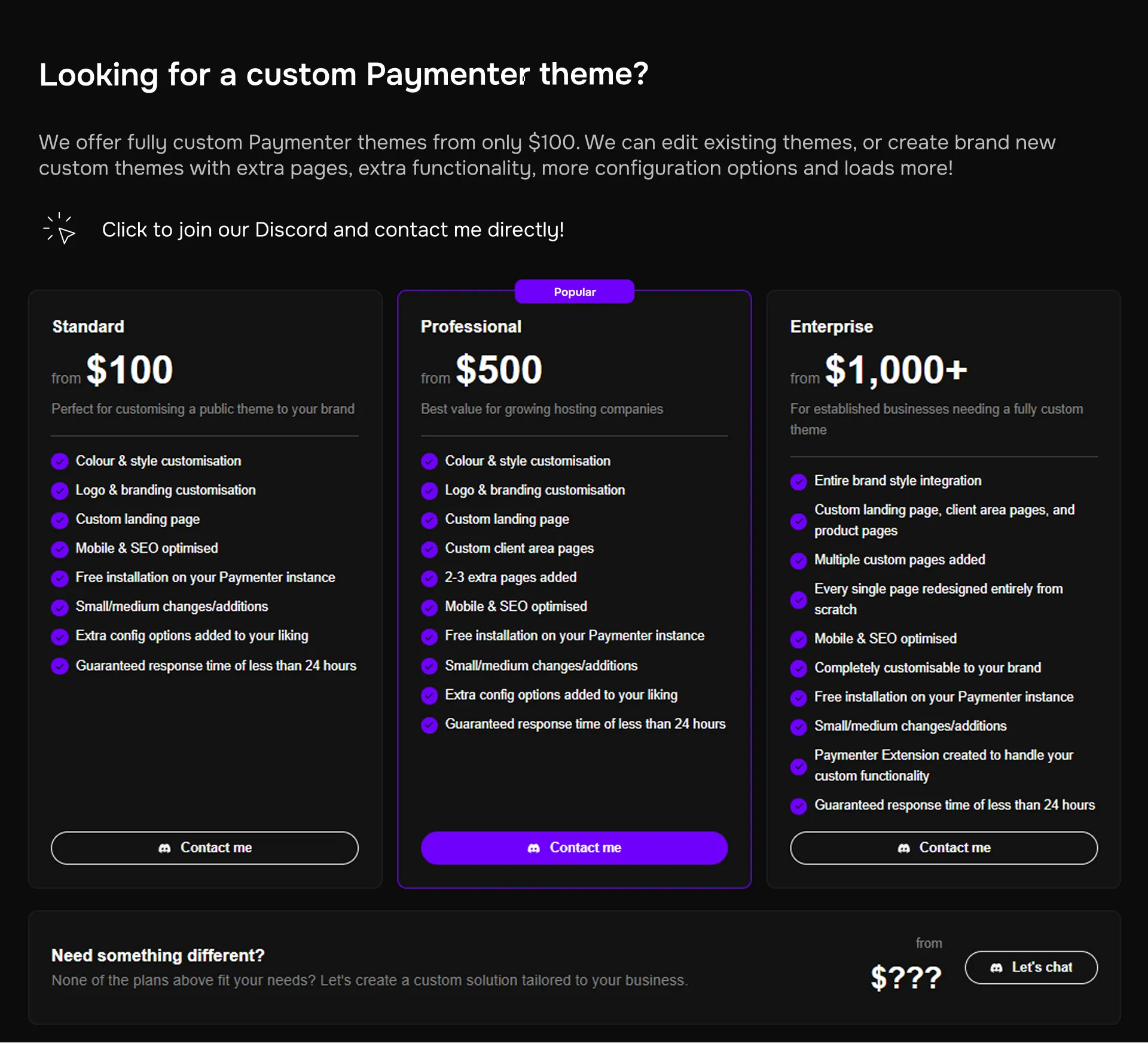Click the Discord icon in Enterprise's Contact me button
Viewport: 1148px width, 1043px height.
[x=904, y=848]
